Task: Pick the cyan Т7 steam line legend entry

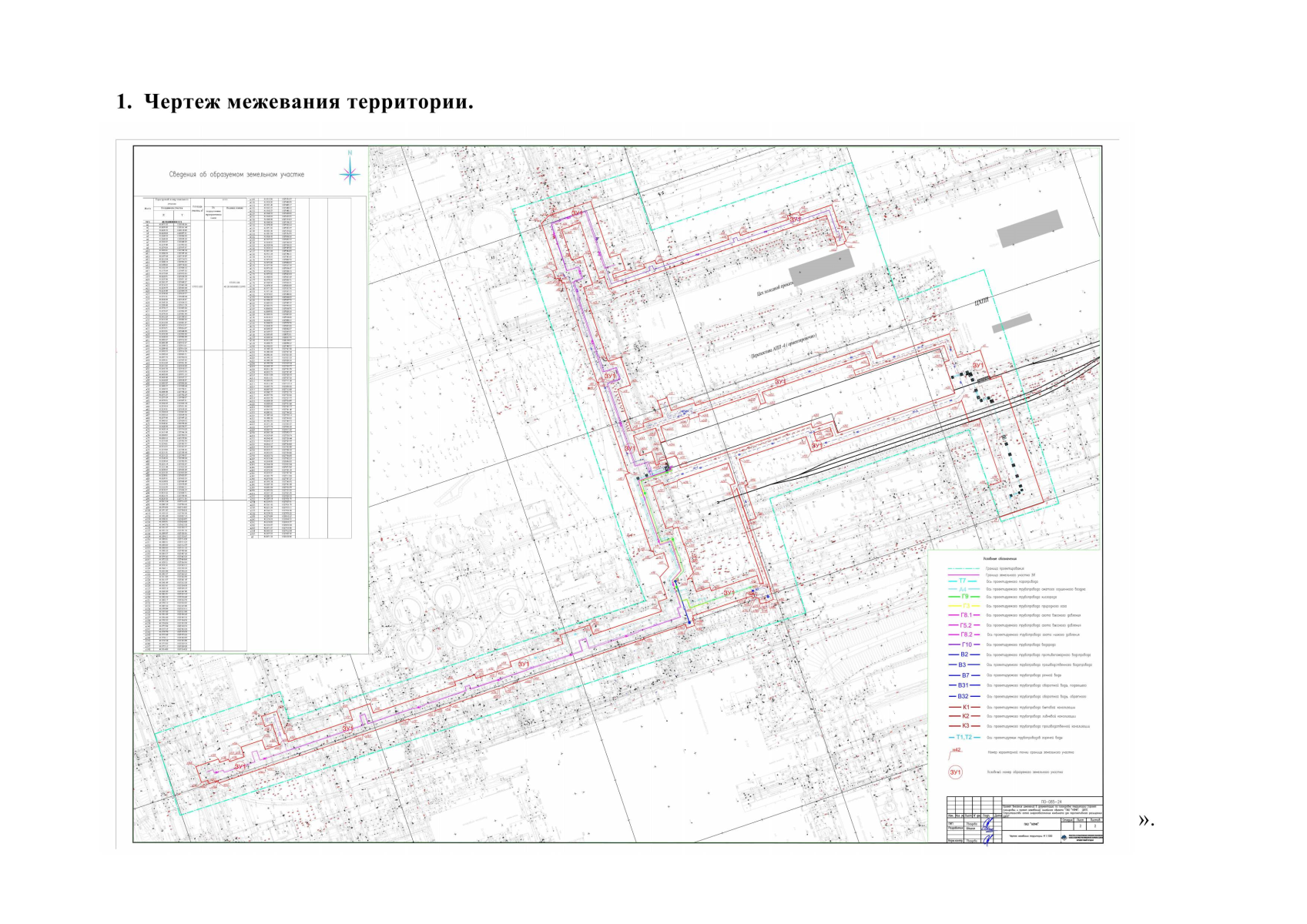Action: point(963,581)
